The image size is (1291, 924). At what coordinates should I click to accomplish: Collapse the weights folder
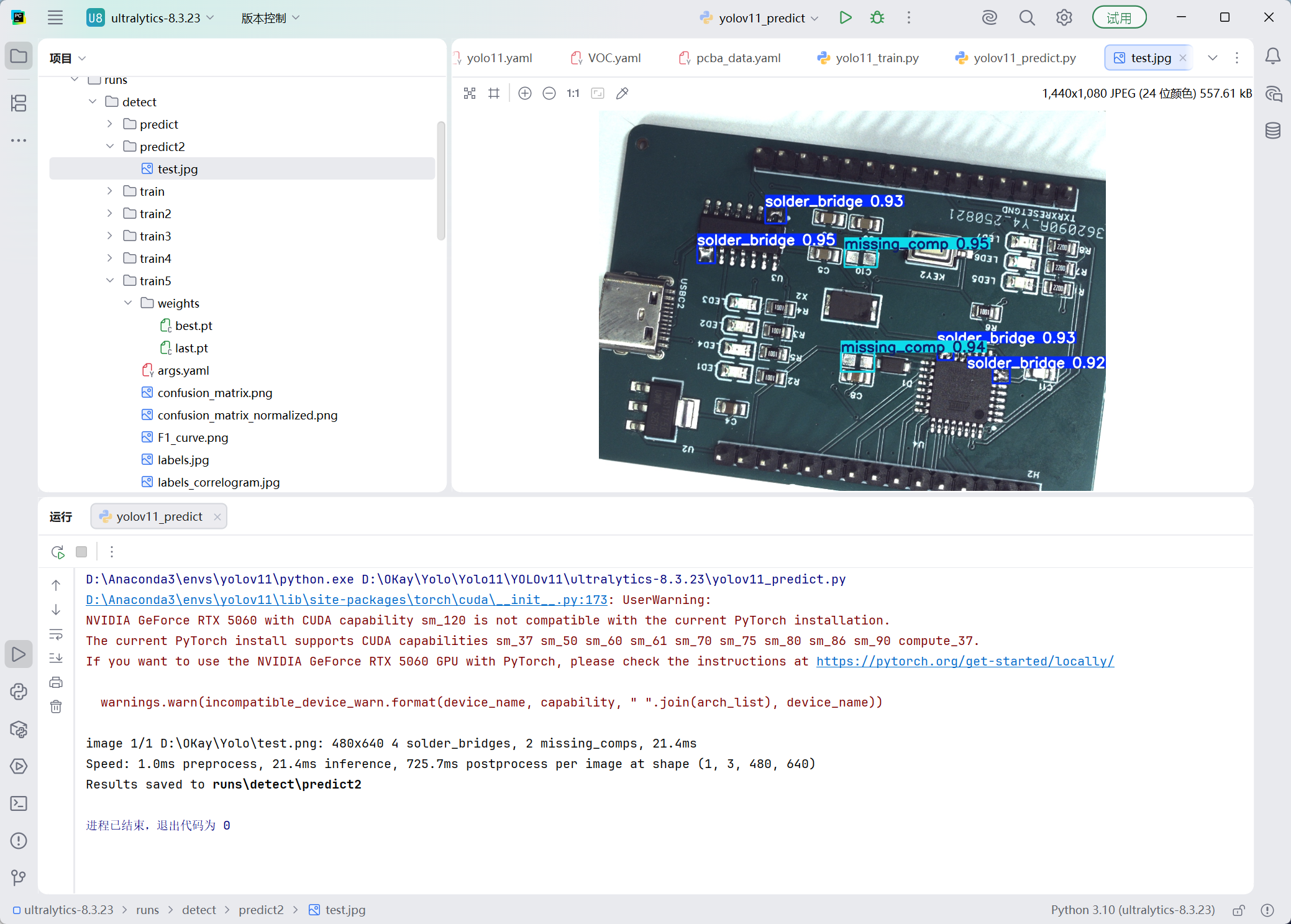tap(127, 303)
